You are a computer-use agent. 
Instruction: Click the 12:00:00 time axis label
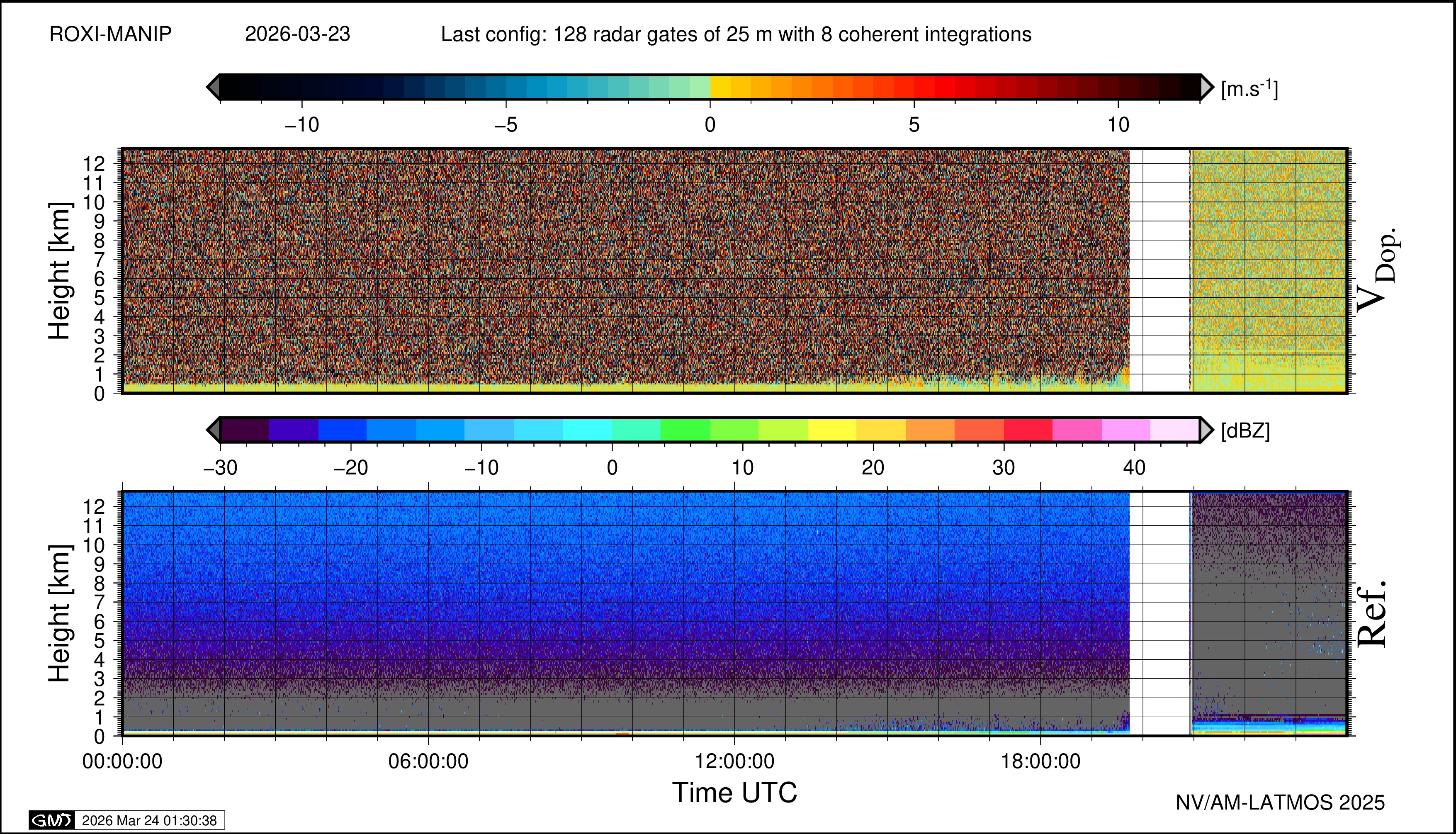pos(734,761)
